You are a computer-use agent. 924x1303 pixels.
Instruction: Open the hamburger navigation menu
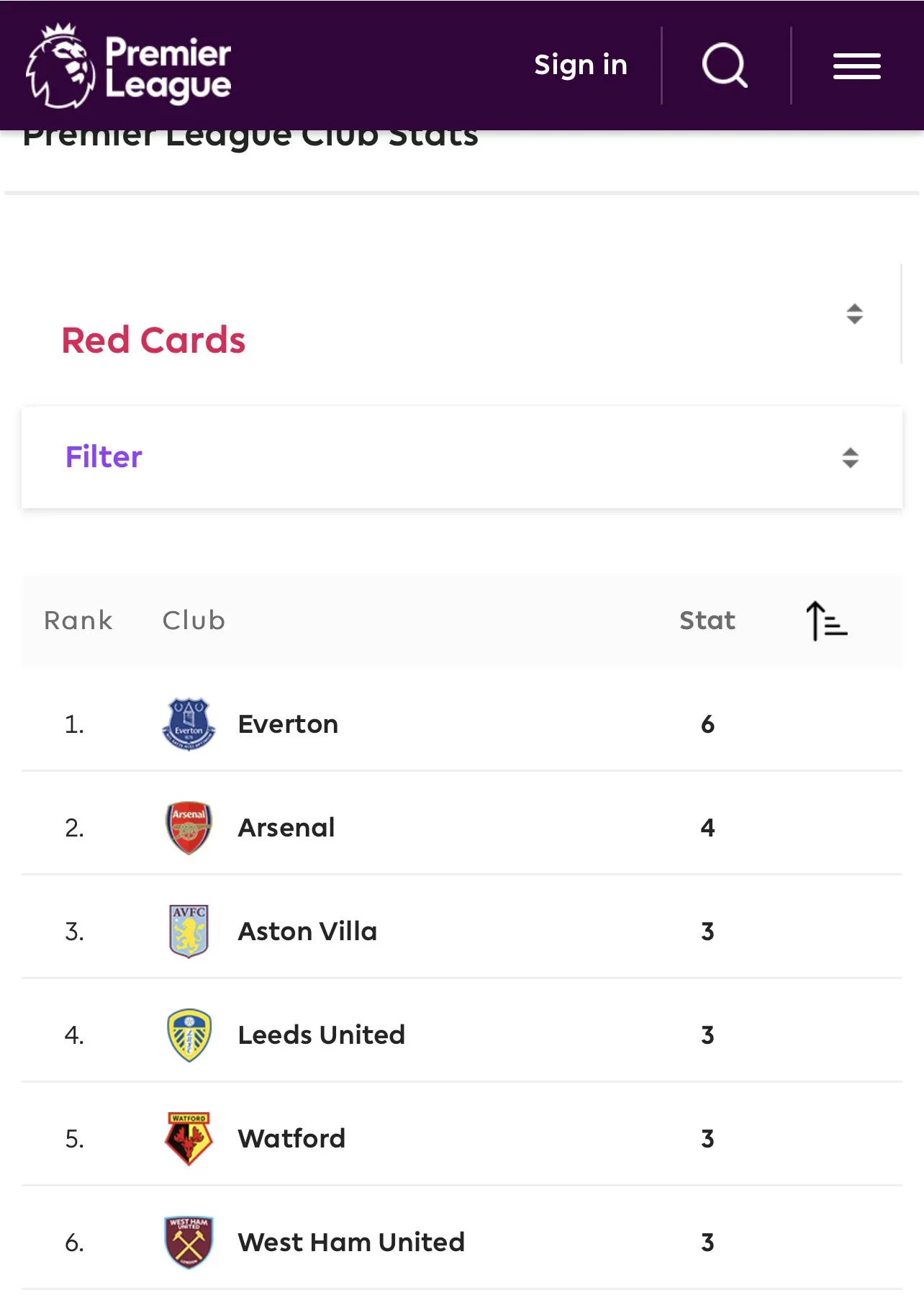point(856,66)
